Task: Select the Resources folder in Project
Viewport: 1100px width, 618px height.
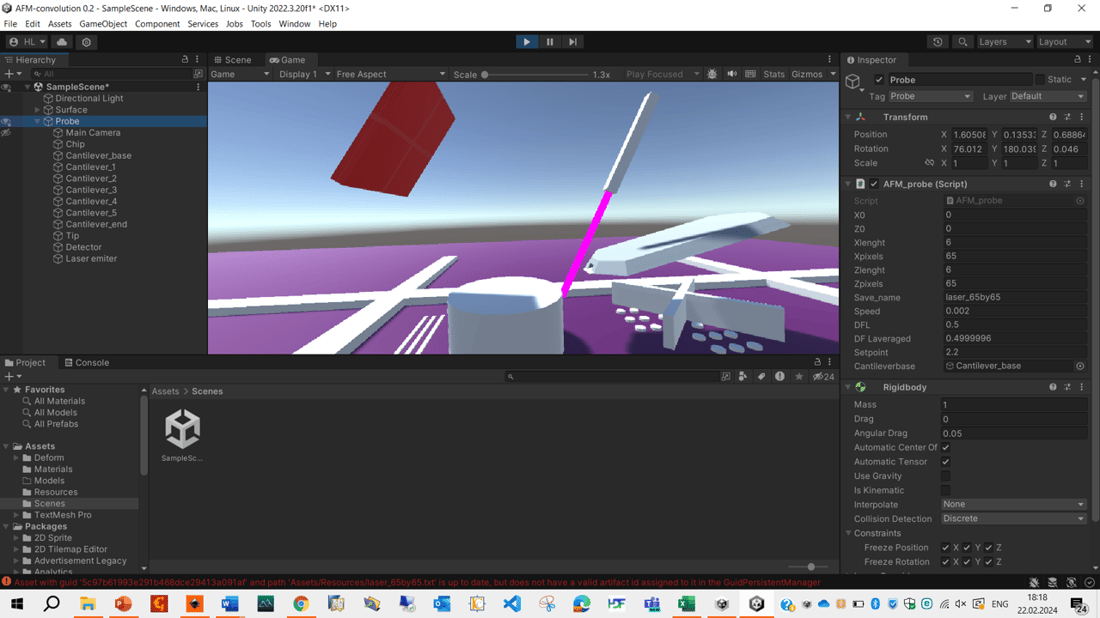Action: [x=55, y=492]
